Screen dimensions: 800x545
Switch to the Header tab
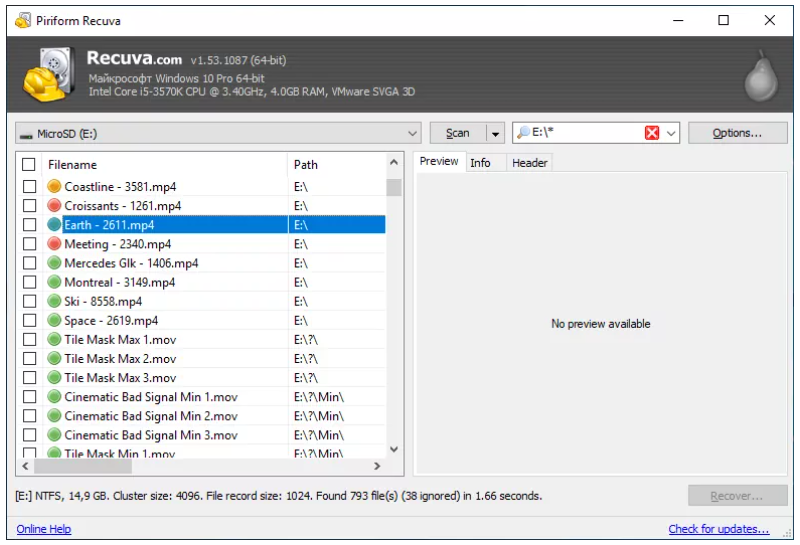click(x=530, y=163)
